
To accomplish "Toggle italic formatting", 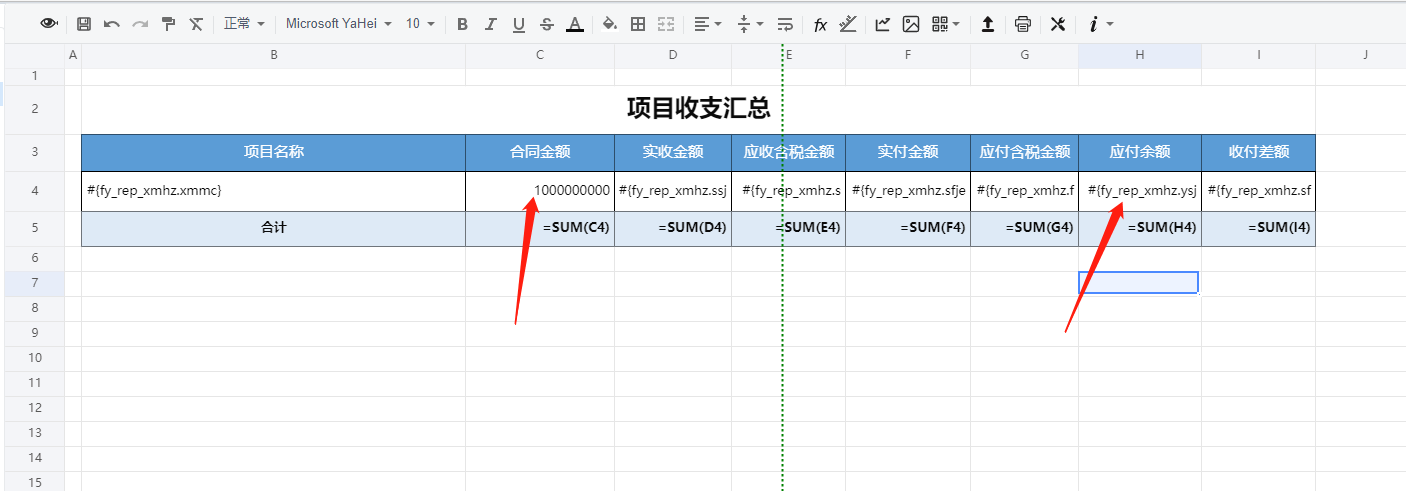I will 490,24.
